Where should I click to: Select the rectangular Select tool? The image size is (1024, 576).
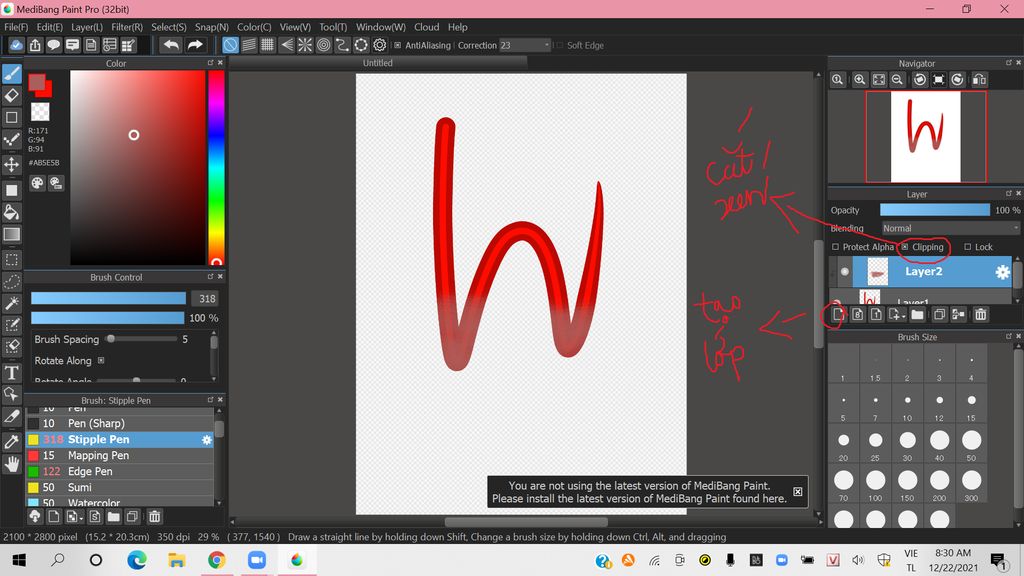[12, 260]
